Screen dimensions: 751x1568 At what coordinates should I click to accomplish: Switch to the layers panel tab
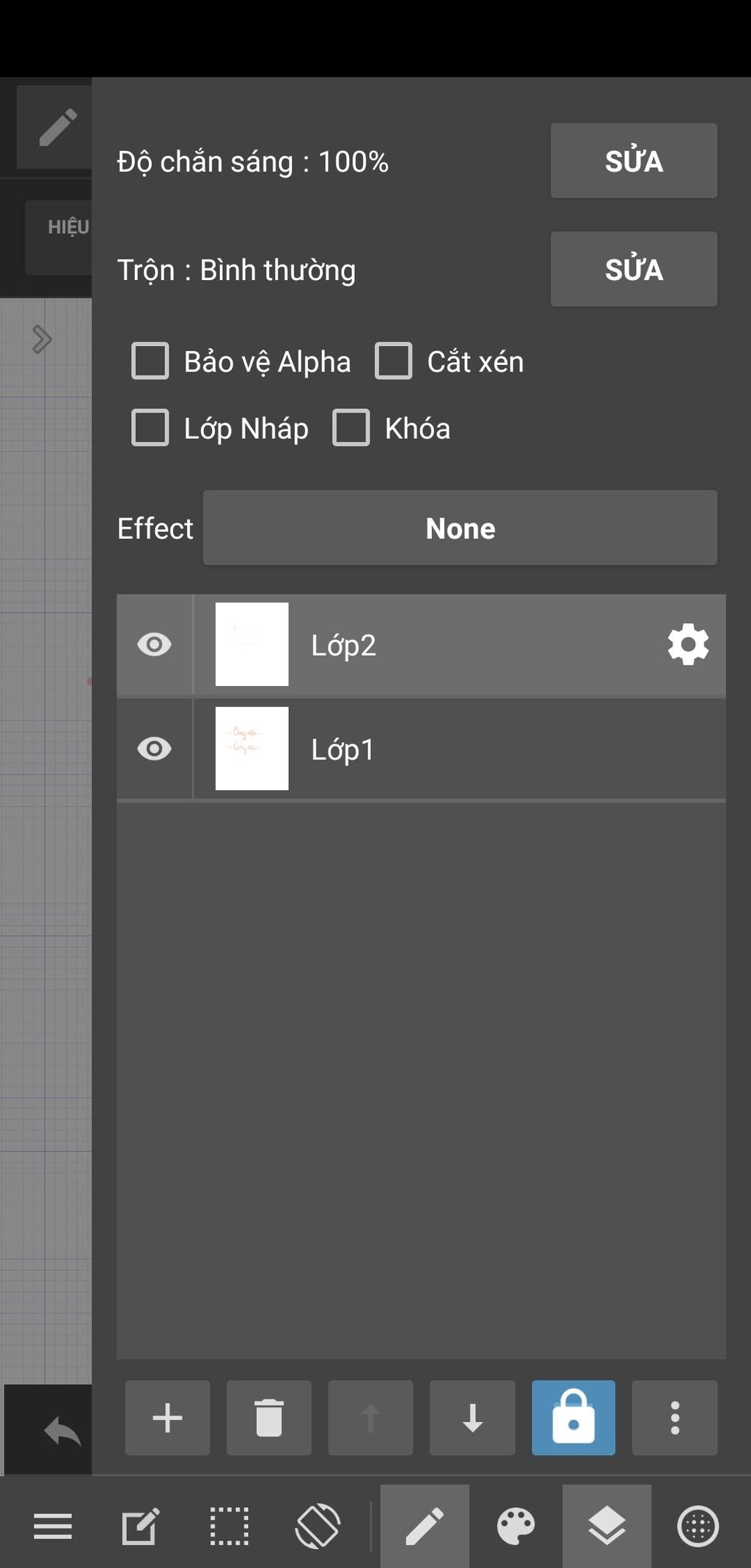pos(607,1527)
